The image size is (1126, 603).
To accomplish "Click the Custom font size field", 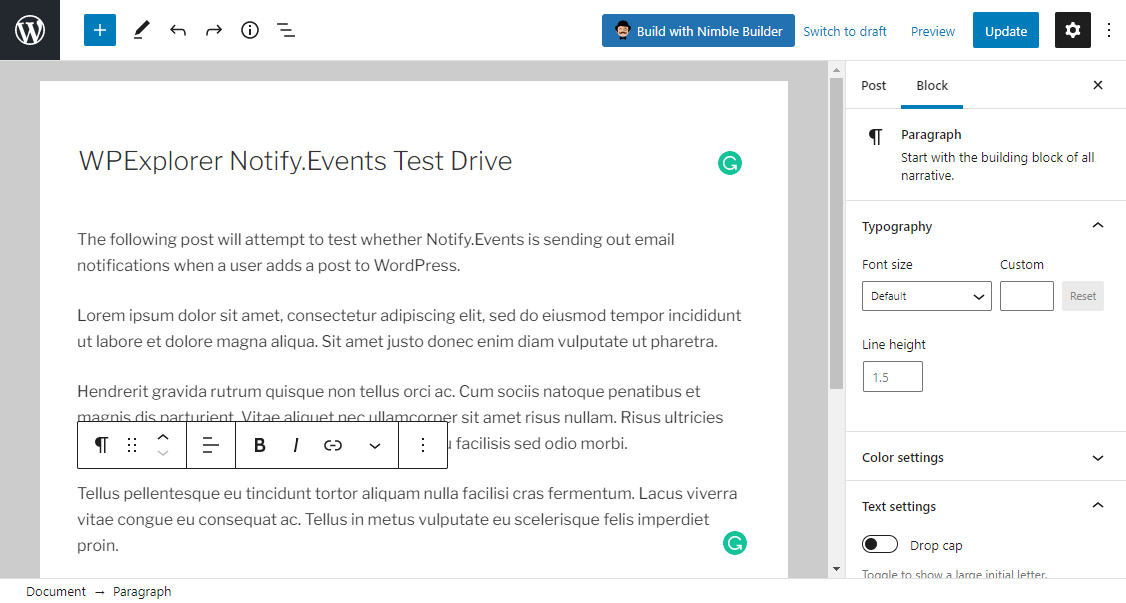I will click(x=1026, y=296).
